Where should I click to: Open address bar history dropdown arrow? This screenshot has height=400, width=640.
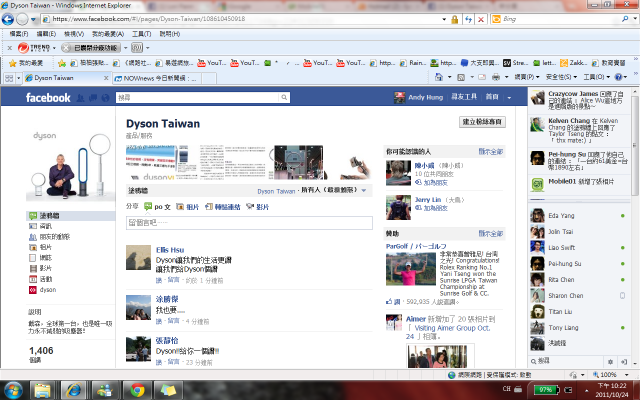point(444,19)
